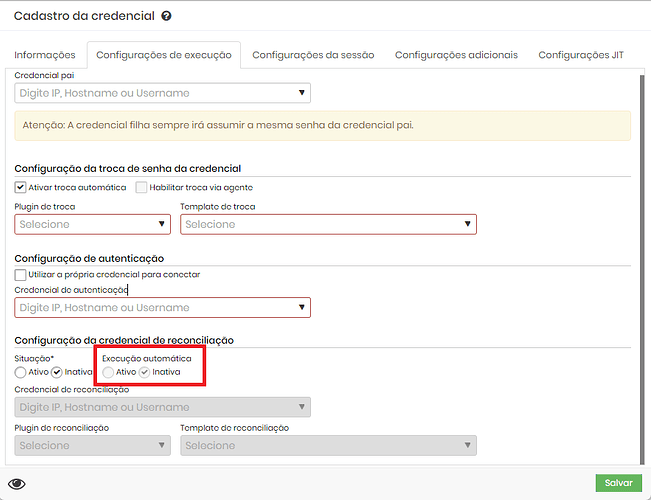Select Inativo radio under Situação

pyautogui.click(x=57, y=372)
